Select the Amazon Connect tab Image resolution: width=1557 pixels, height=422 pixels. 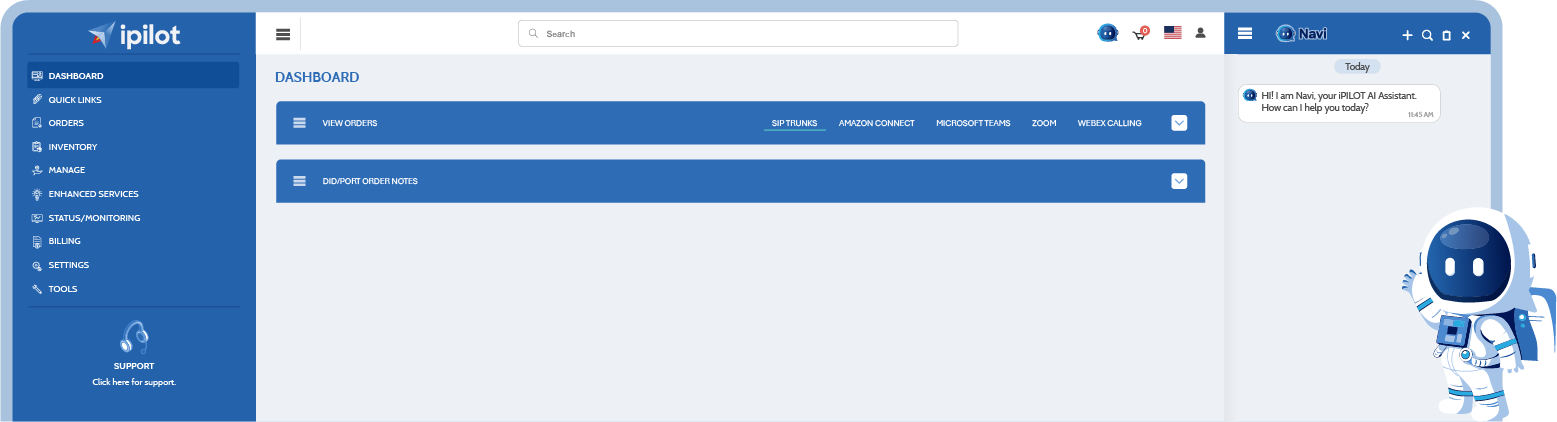click(876, 123)
